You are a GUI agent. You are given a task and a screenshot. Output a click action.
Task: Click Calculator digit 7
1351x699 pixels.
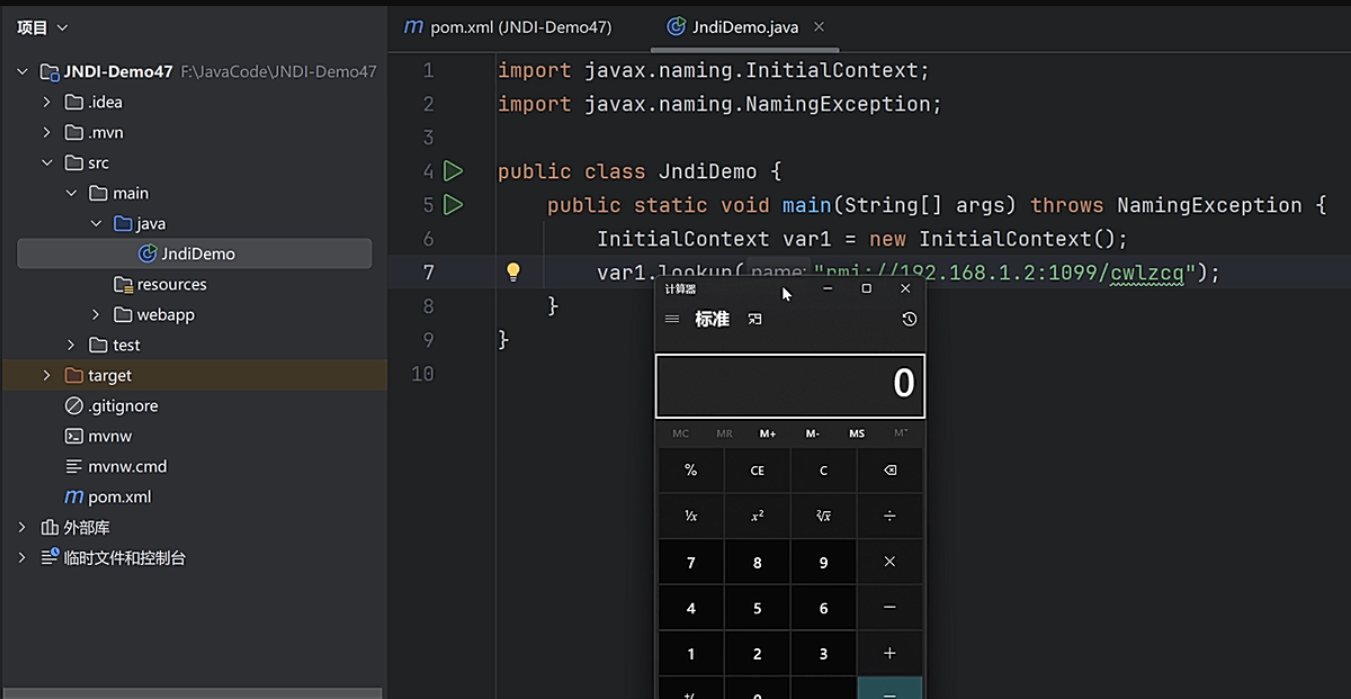691,562
